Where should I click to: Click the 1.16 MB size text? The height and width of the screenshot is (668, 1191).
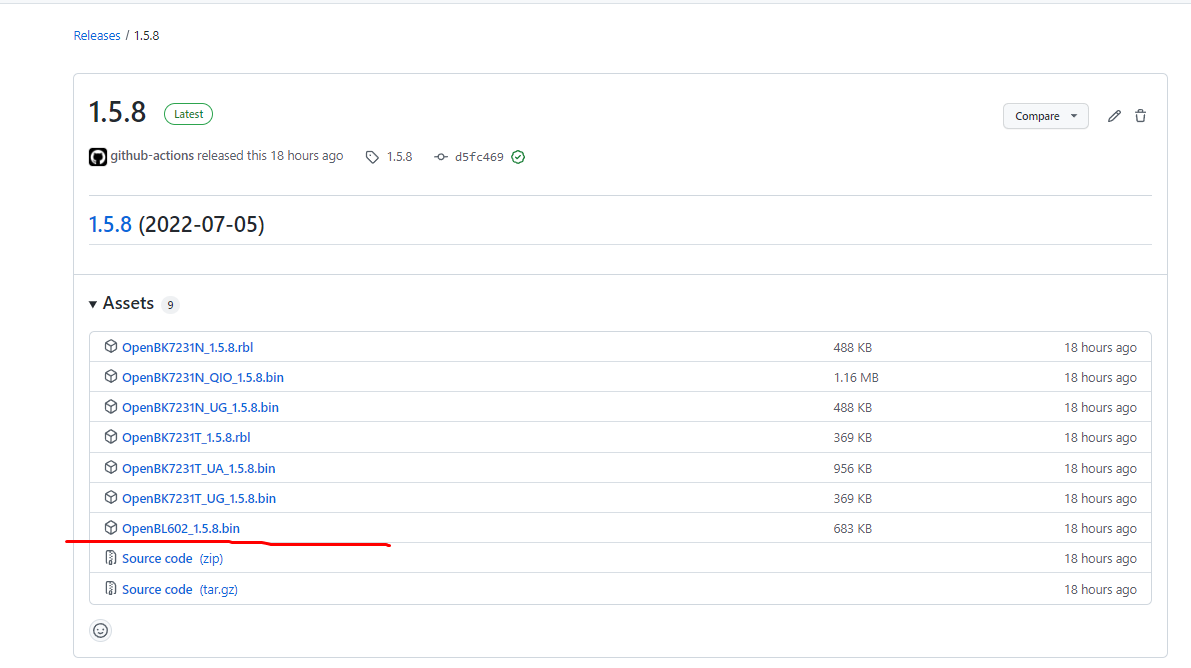point(856,378)
